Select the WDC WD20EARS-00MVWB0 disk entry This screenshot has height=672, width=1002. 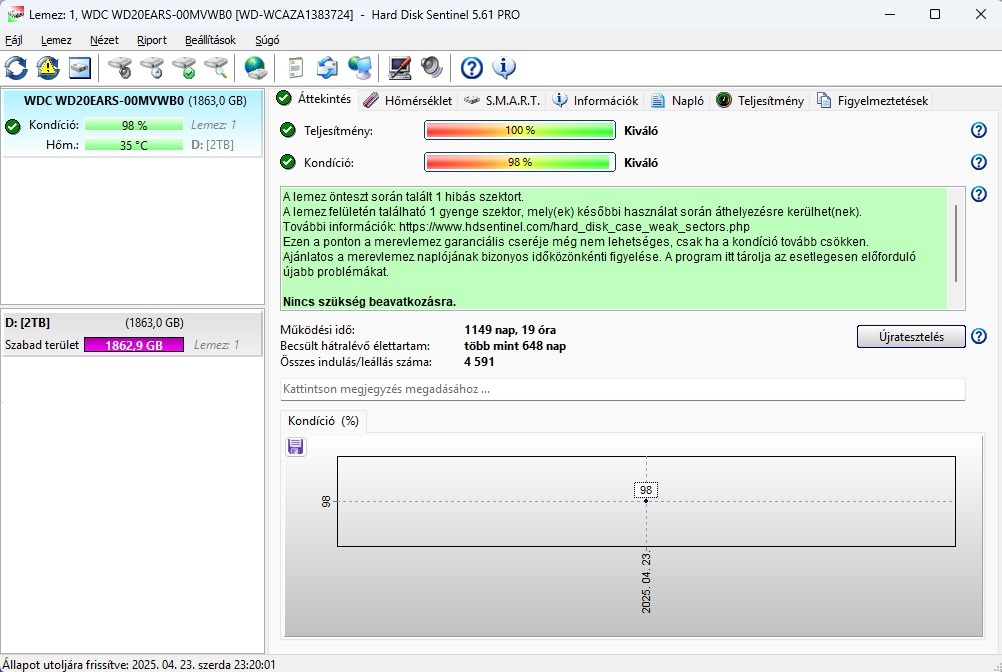tap(132, 123)
